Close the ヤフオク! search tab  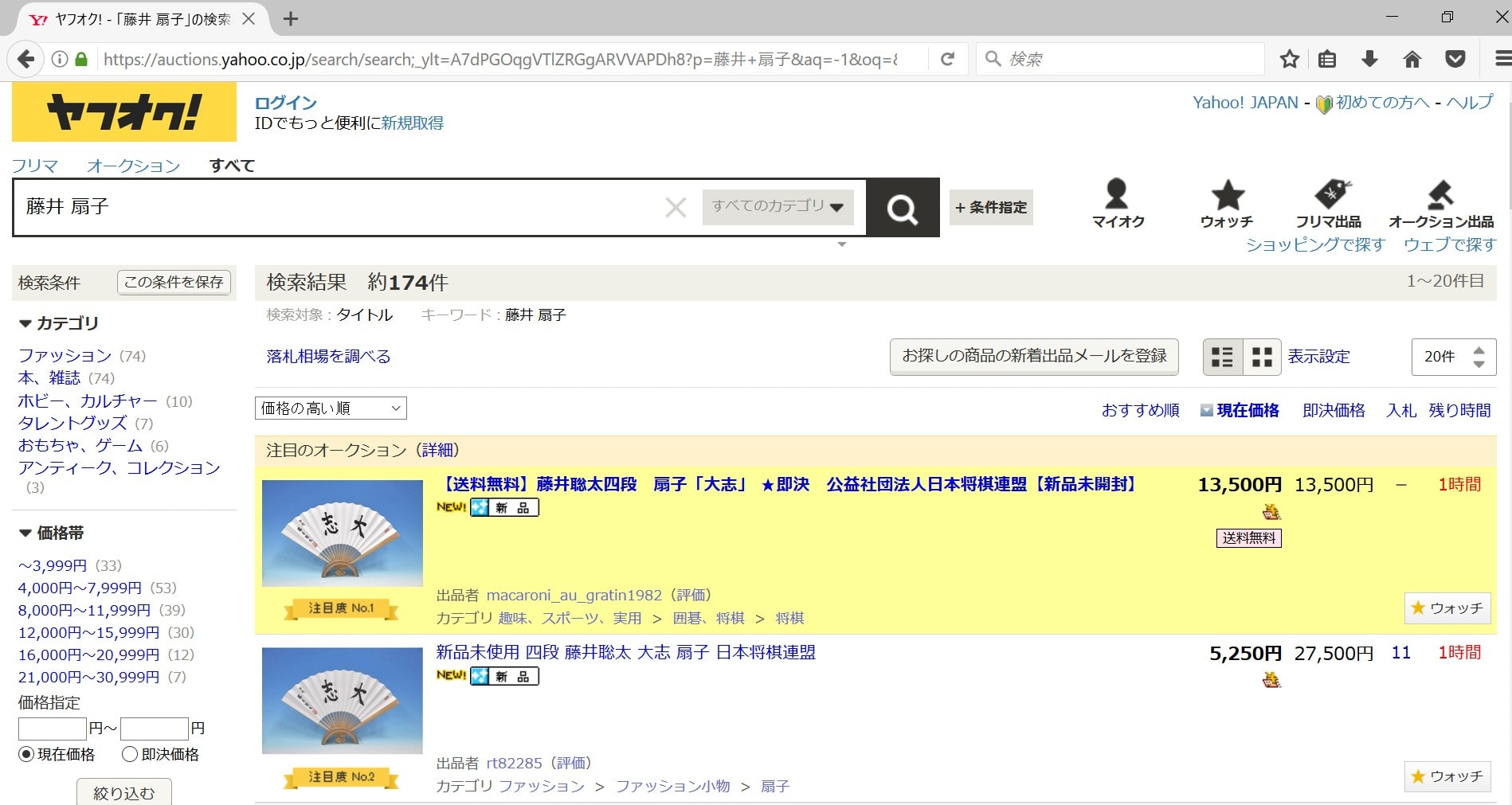pyautogui.click(x=249, y=18)
